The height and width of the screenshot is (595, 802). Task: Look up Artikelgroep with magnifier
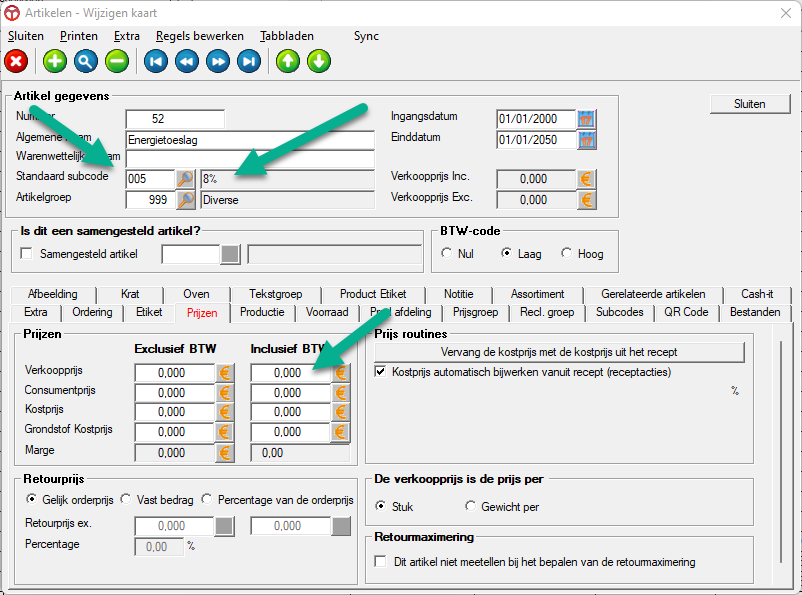pyautogui.click(x=185, y=200)
